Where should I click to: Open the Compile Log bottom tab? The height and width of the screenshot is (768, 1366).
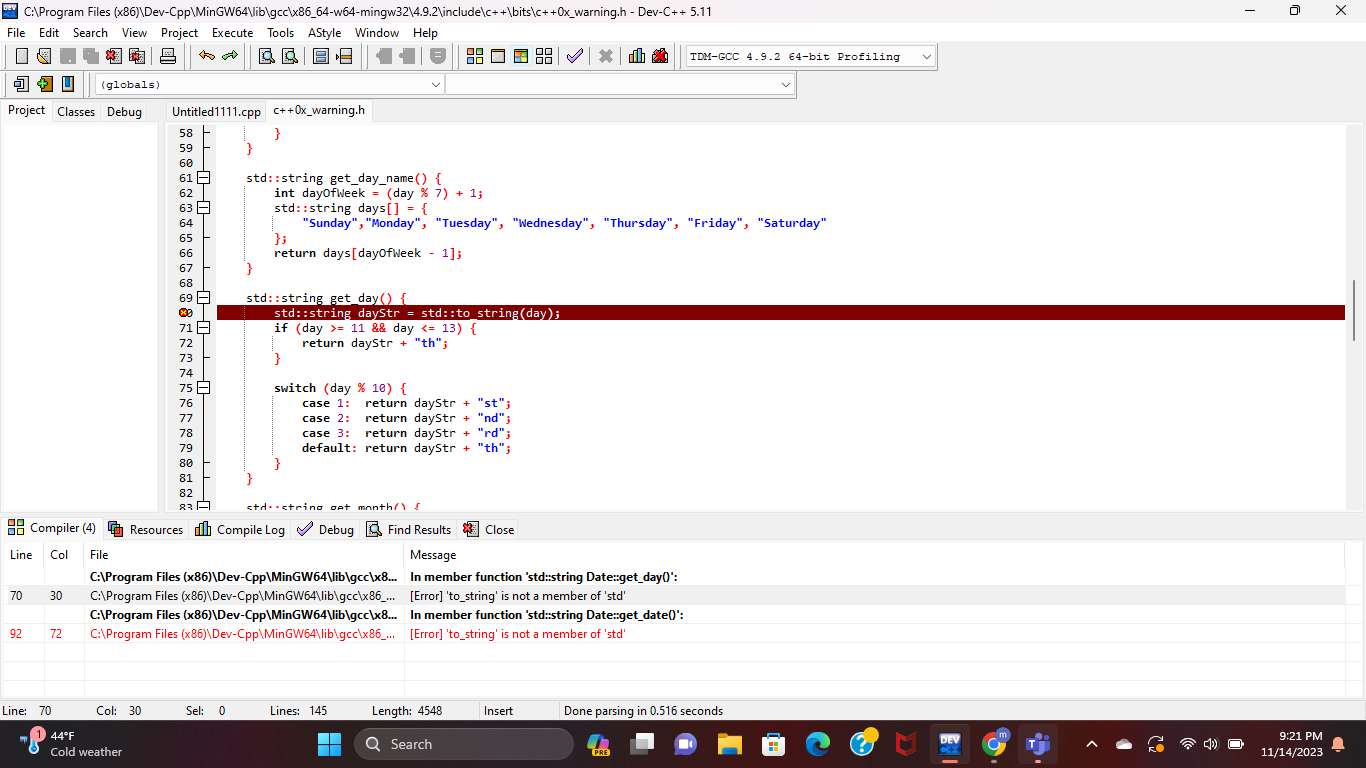click(x=240, y=529)
